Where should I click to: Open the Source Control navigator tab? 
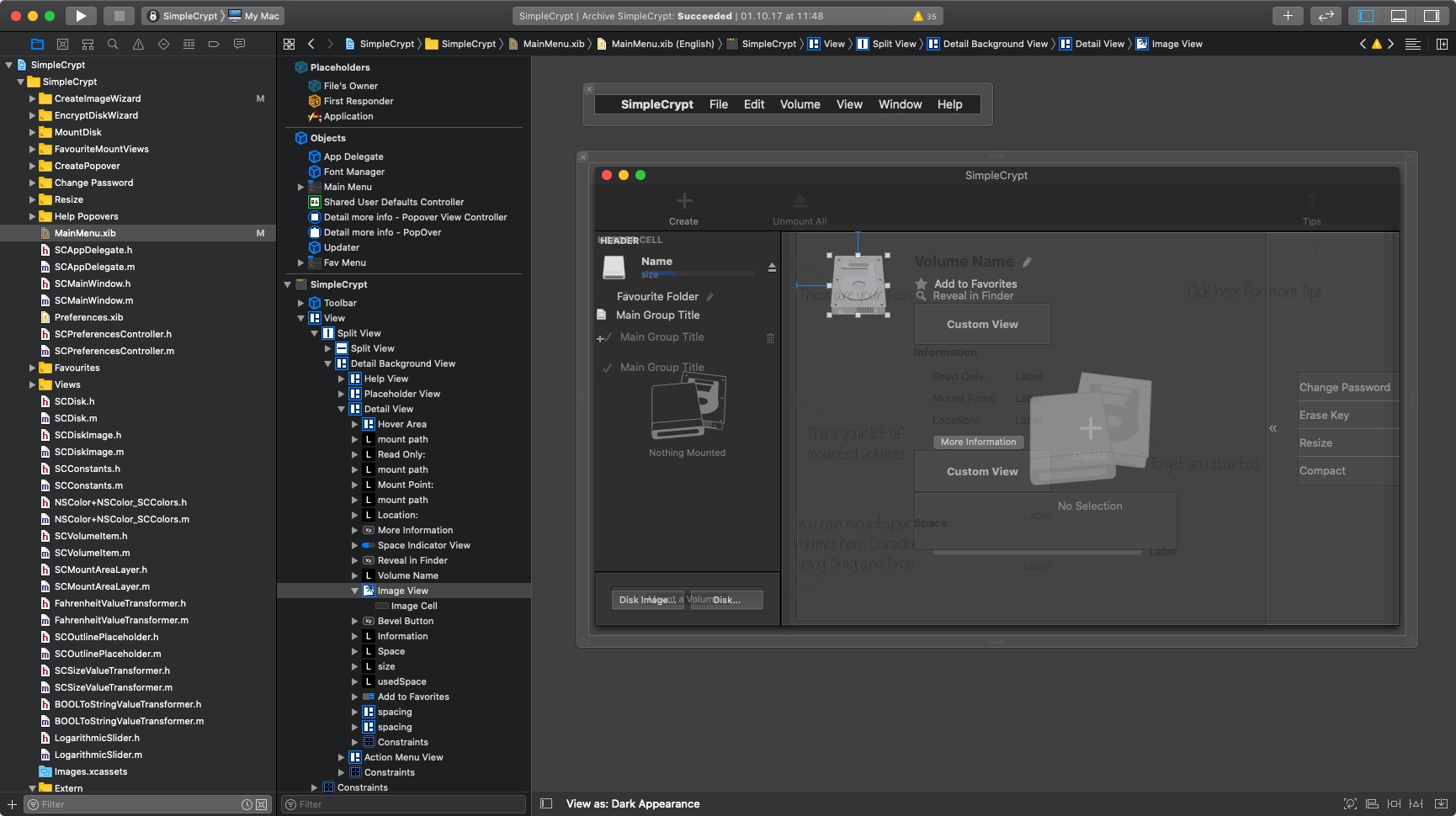(x=62, y=44)
